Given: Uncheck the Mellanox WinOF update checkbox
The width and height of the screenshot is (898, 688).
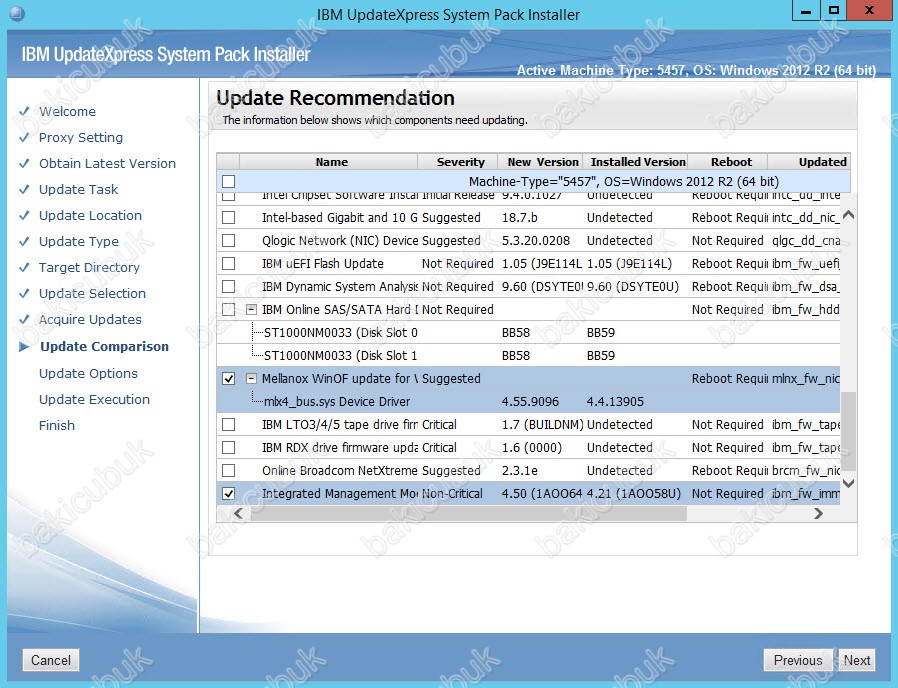Looking at the screenshot, I should (x=229, y=379).
